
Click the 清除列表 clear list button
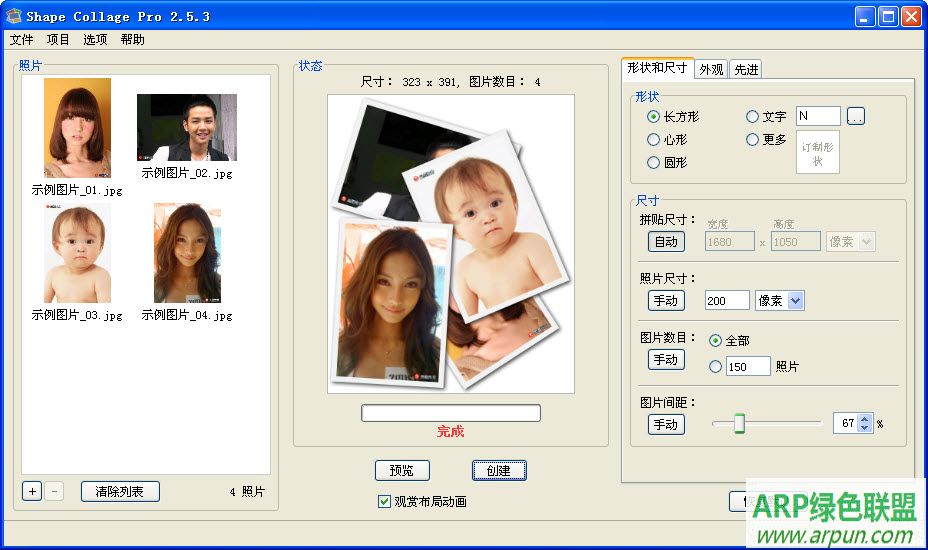pyautogui.click(x=120, y=491)
